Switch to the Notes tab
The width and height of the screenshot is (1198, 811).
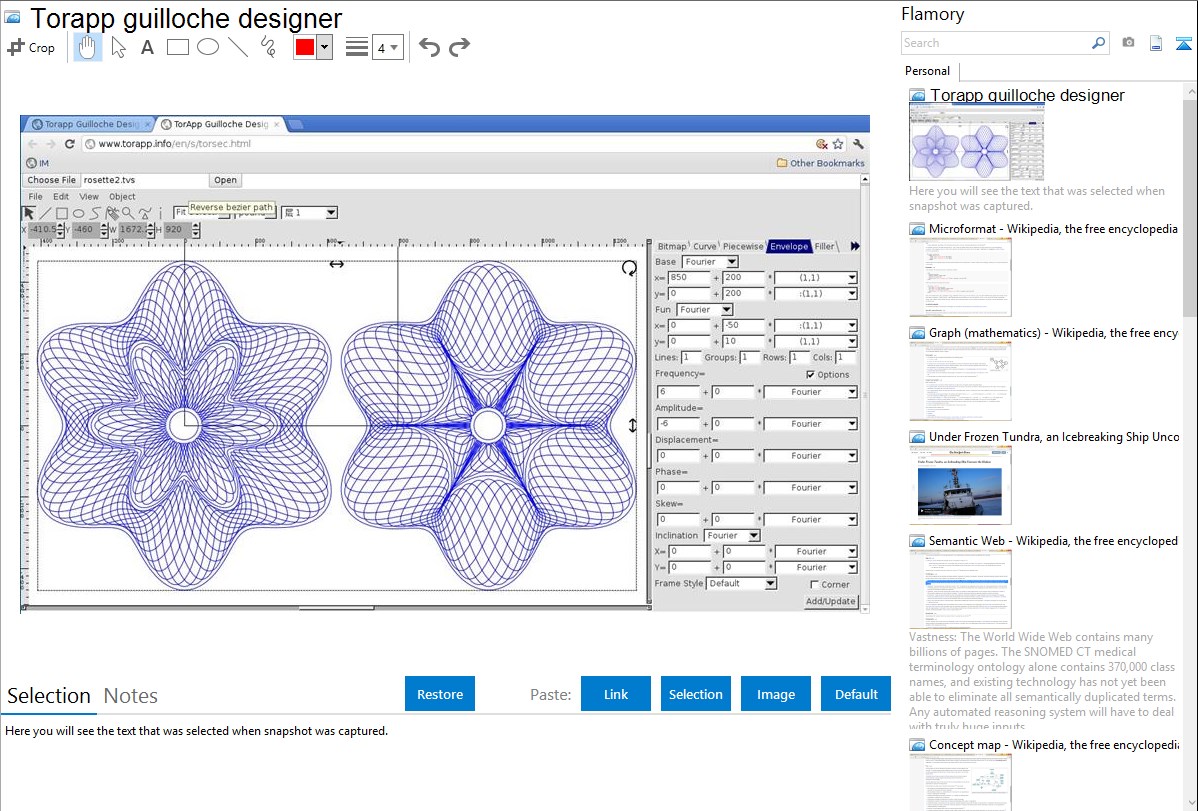pyautogui.click(x=131, y=696)
